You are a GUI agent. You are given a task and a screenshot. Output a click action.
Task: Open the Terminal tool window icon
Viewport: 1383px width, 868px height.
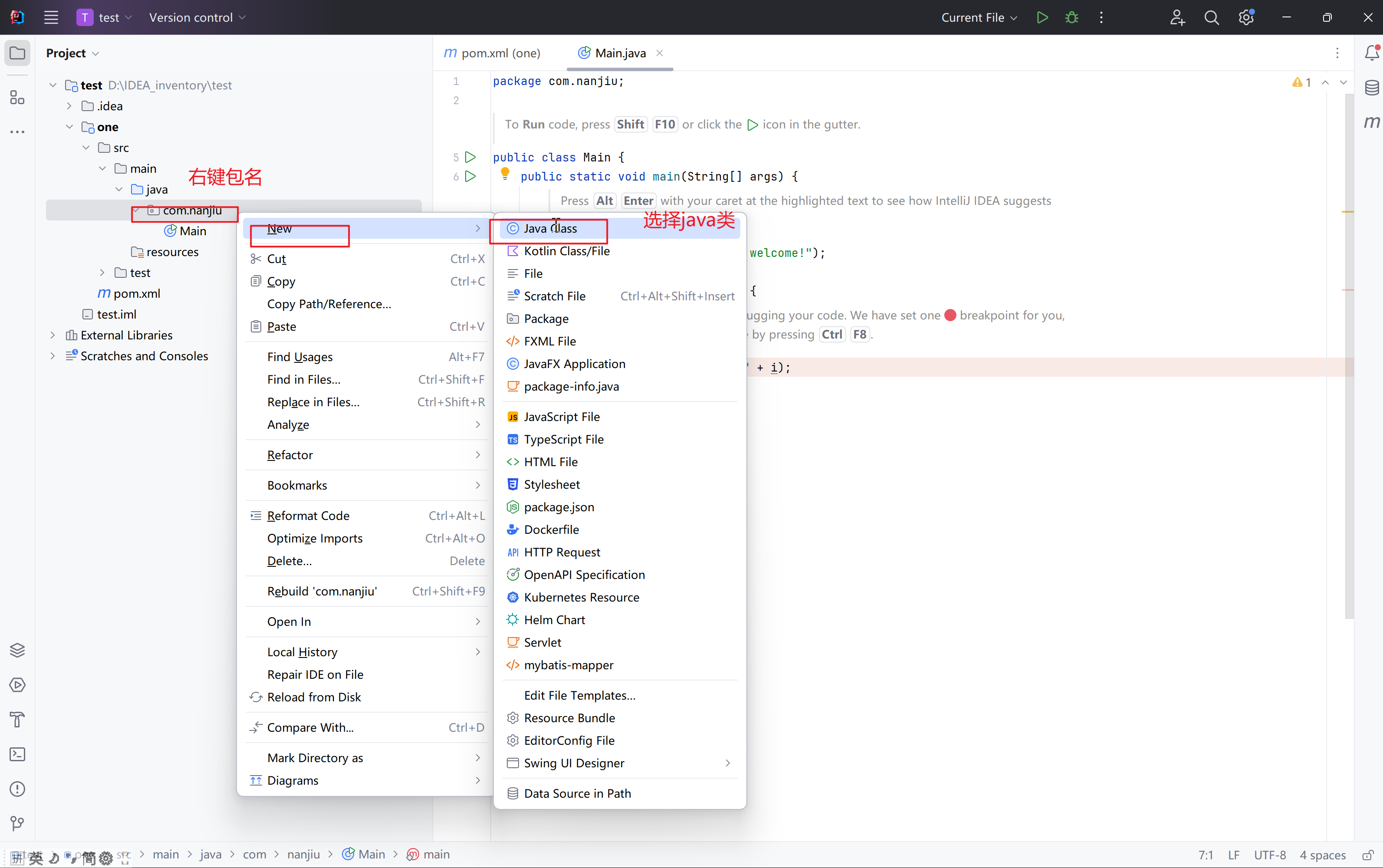point(17,754)
